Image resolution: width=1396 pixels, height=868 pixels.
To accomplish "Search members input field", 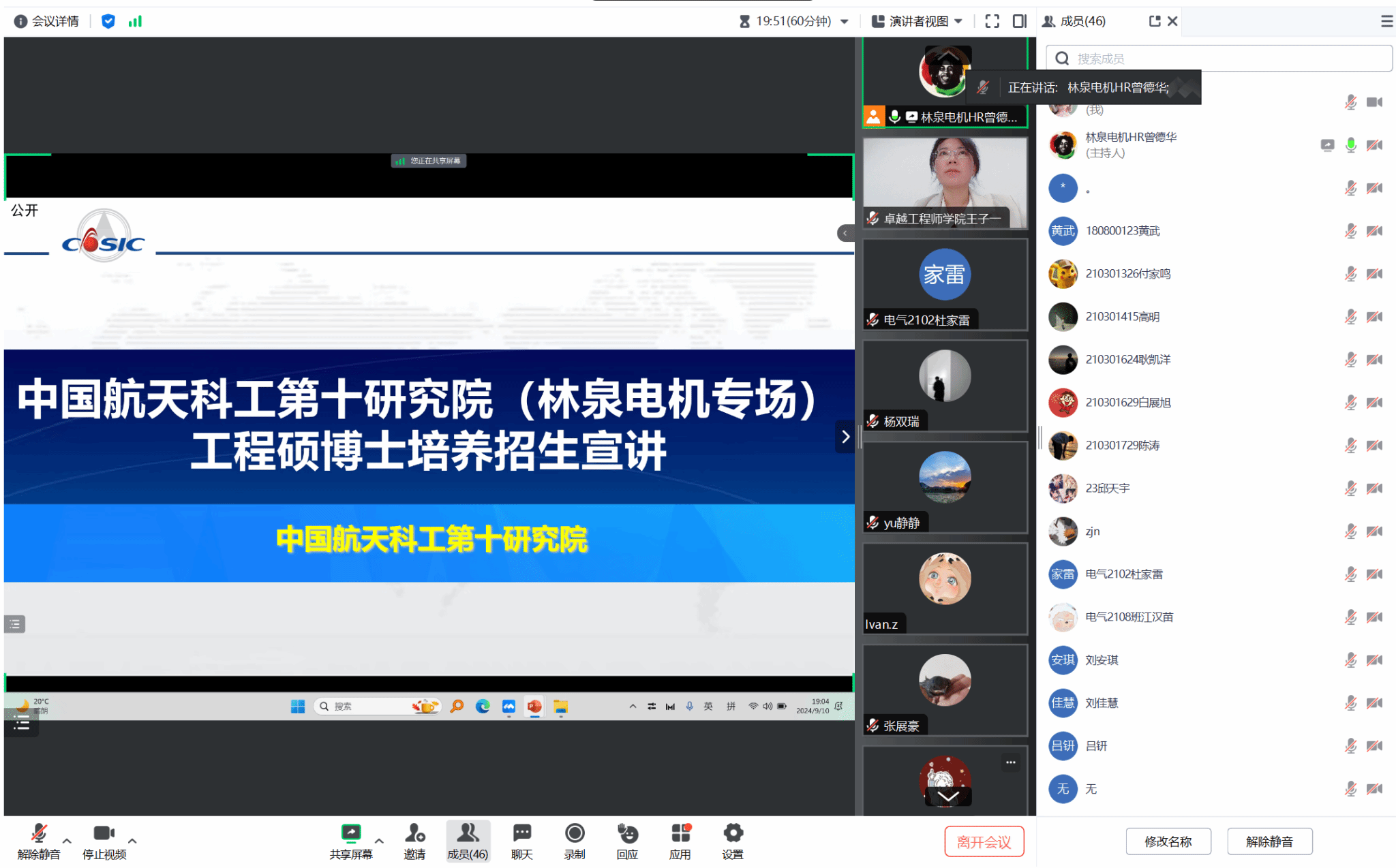I will tap(1219, 59).
